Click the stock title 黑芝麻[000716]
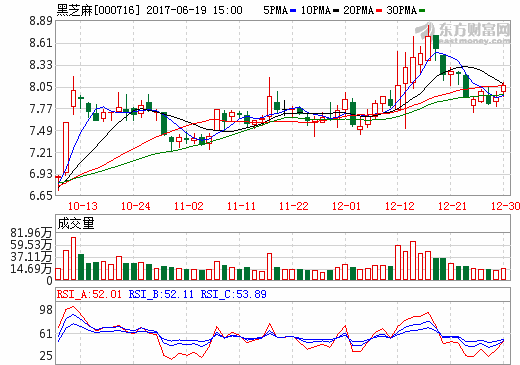 [x=98, y=10]
